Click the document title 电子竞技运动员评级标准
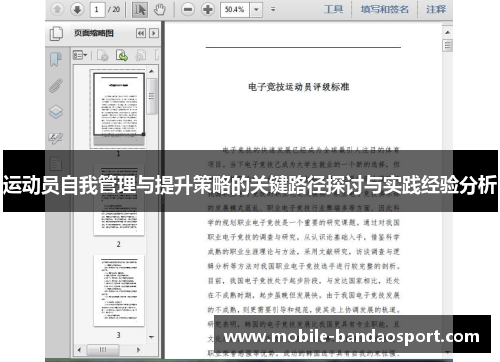Viewport: 500px width, 362px height. tap(299, 87)
